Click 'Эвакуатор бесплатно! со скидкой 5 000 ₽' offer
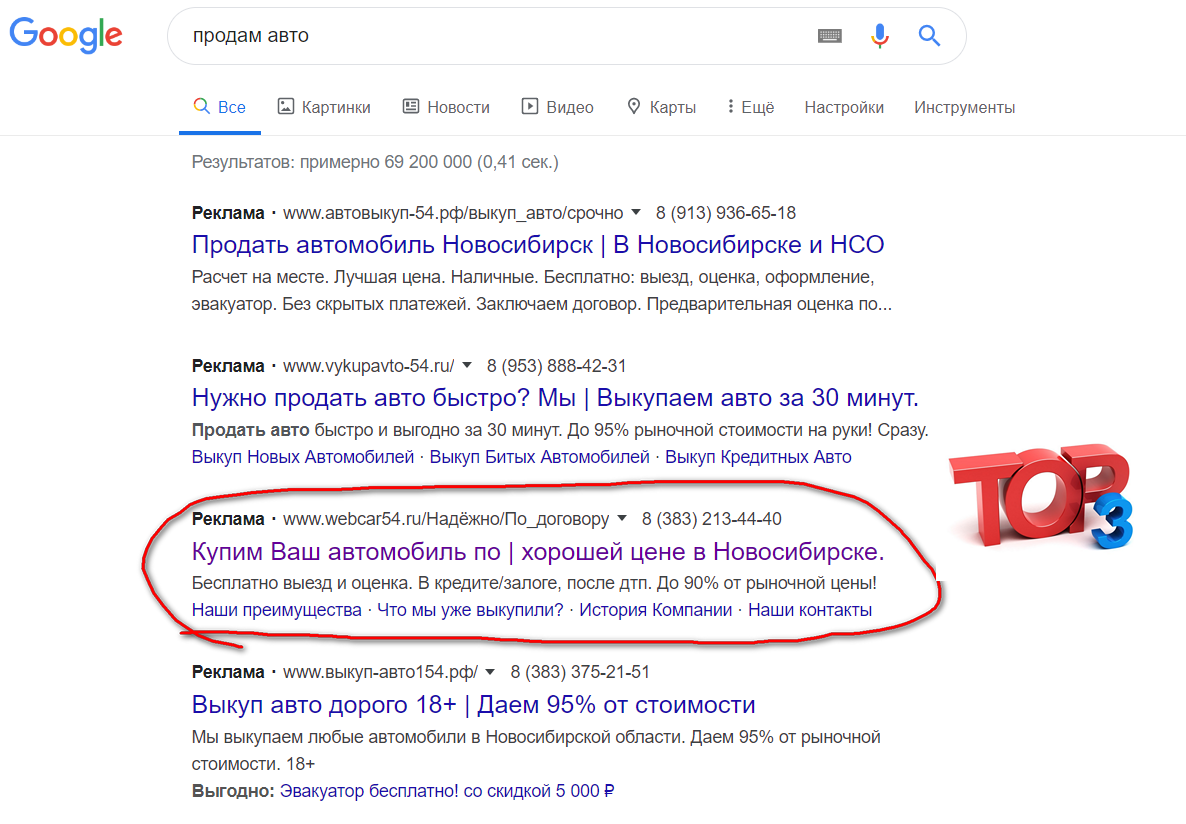 pos(447,791)
